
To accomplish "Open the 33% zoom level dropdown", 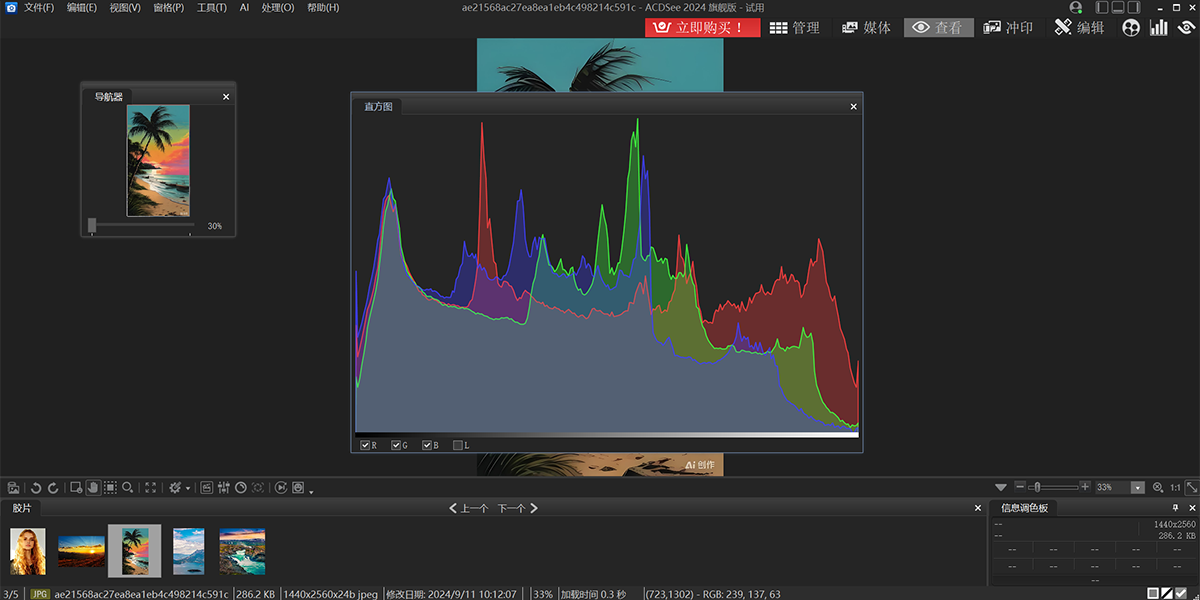I will 1137,487.
